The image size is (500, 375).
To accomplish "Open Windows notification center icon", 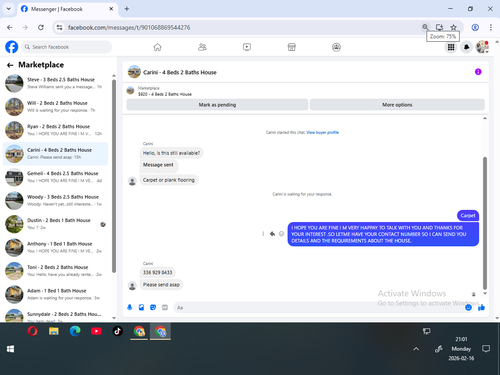I will pos(486,349).
